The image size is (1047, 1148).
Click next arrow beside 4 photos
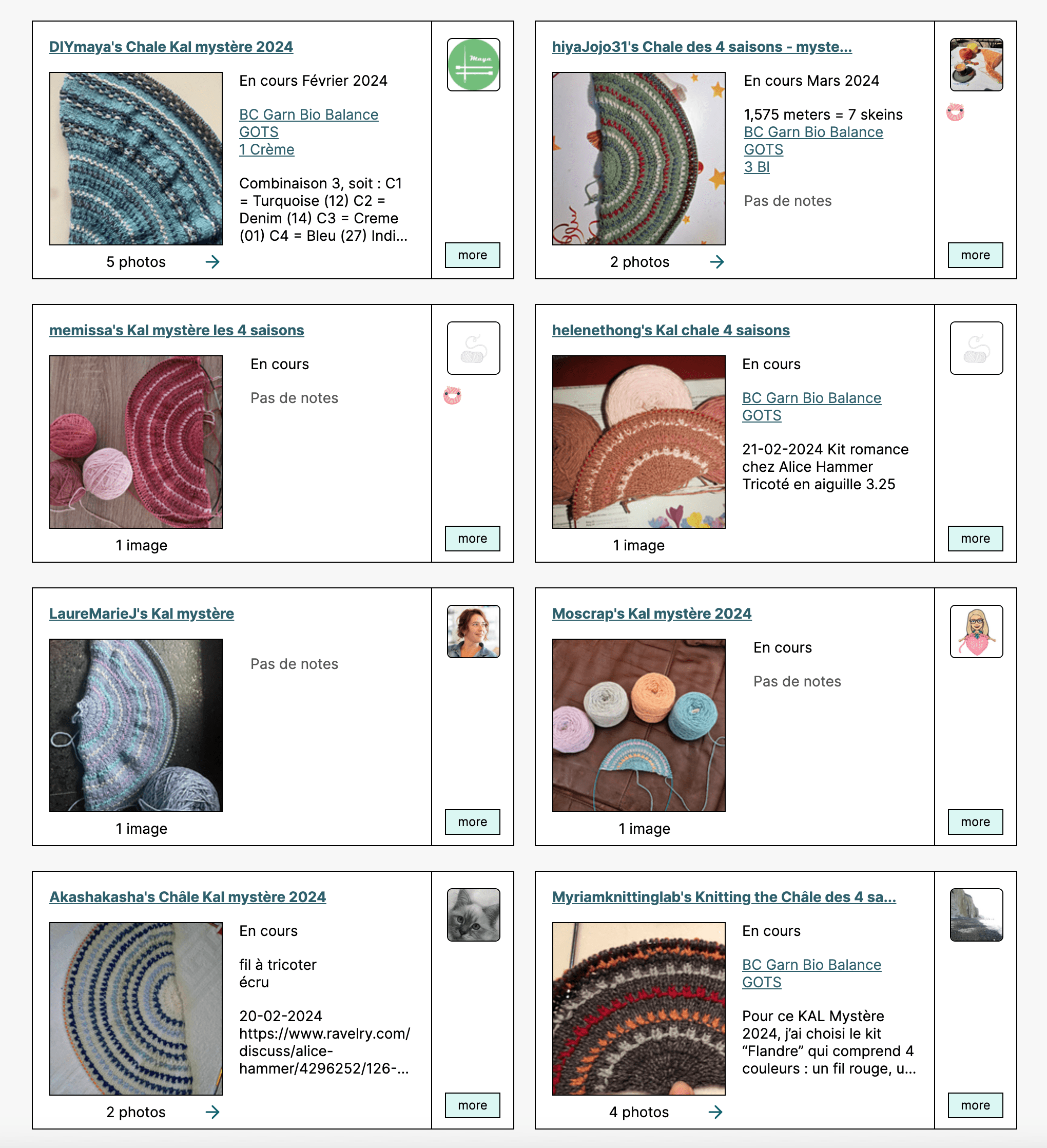click(x=715, y=1112)
